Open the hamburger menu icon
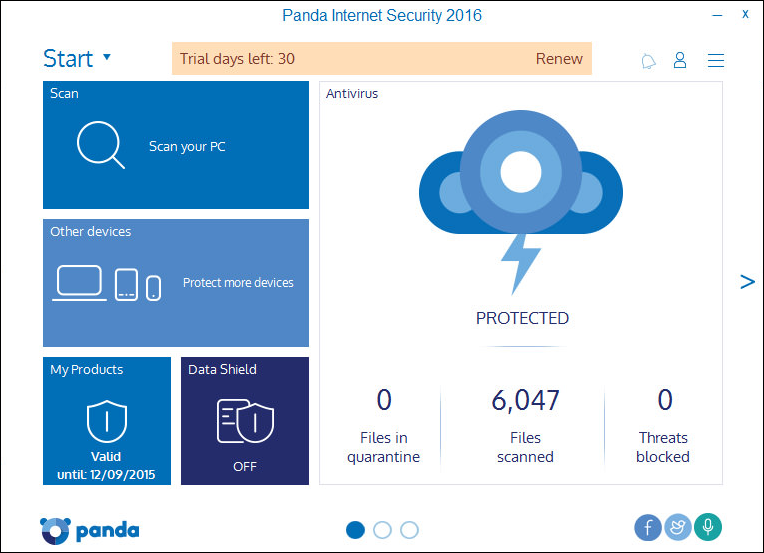Image resolution: width=764 pixels, height=553 pixels. tap(716, 60)
